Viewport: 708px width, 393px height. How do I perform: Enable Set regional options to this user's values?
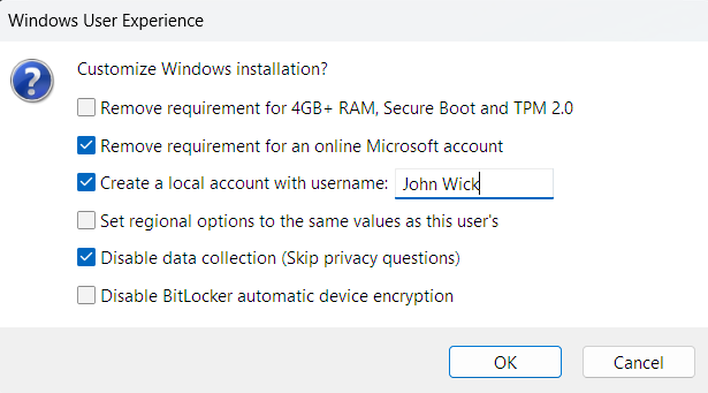86,220
